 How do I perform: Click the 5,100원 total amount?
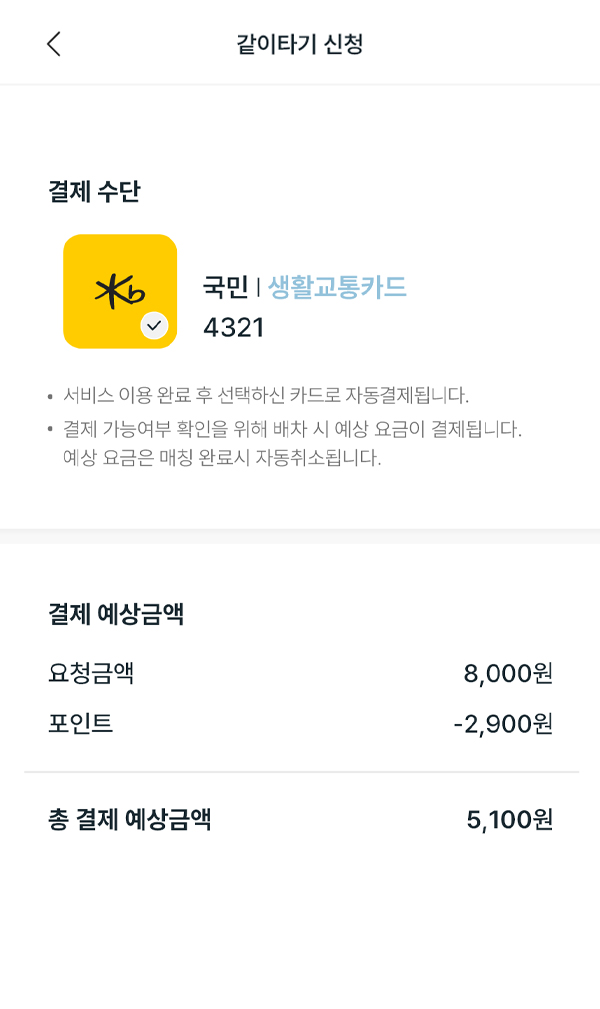[x=510, y=820]
